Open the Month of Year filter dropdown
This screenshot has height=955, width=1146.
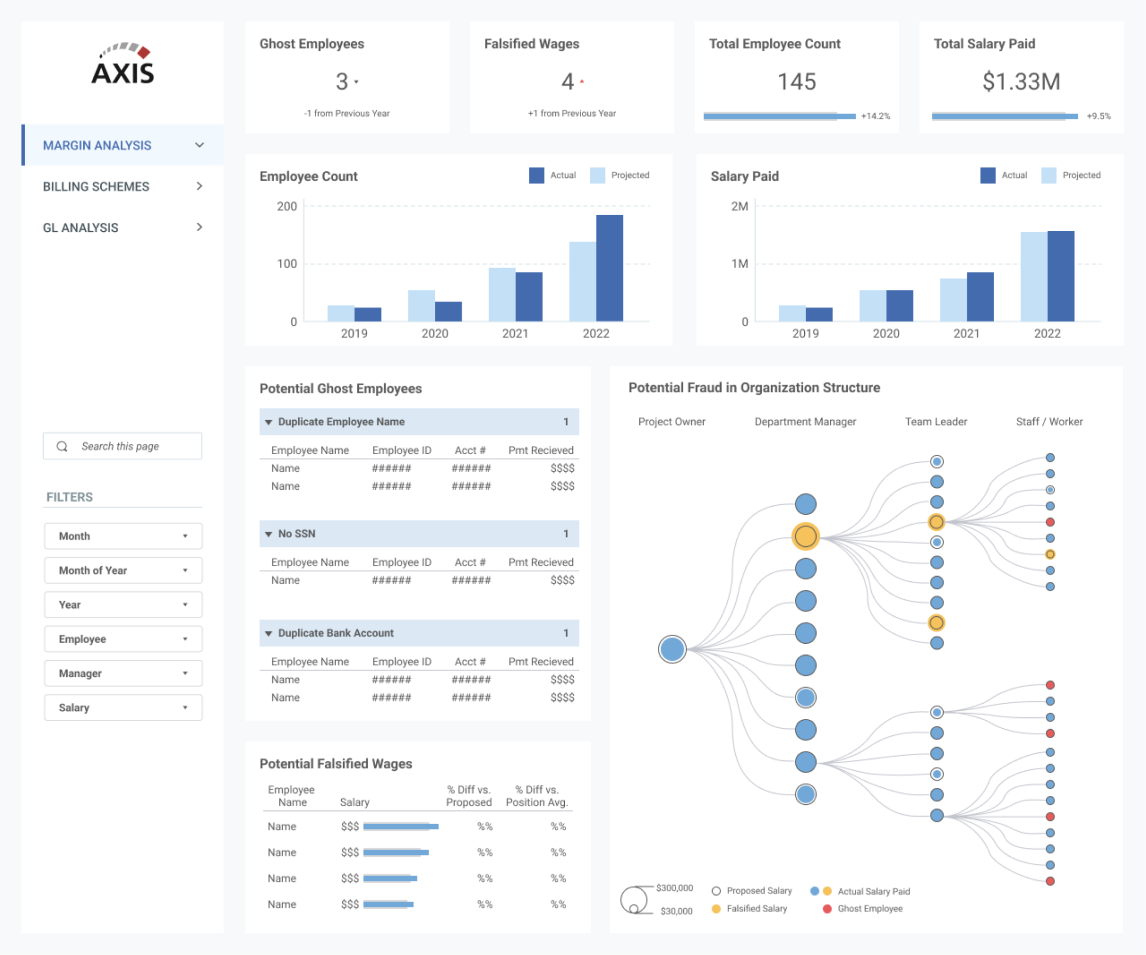[x=123, y=571]
